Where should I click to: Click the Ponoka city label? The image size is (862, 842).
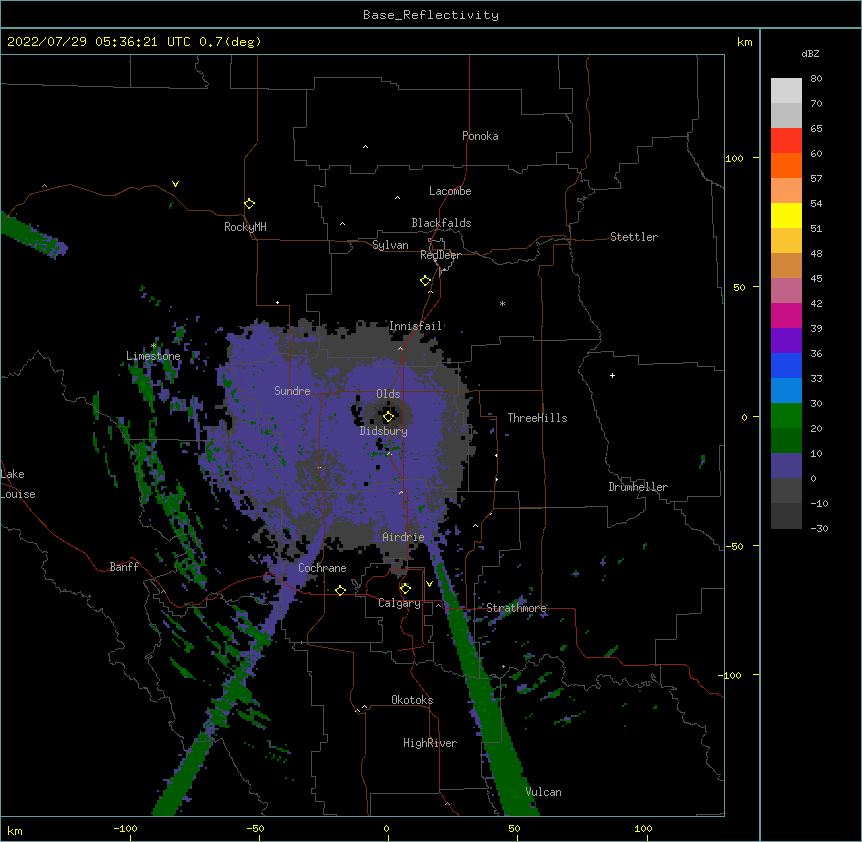(480, 136)
